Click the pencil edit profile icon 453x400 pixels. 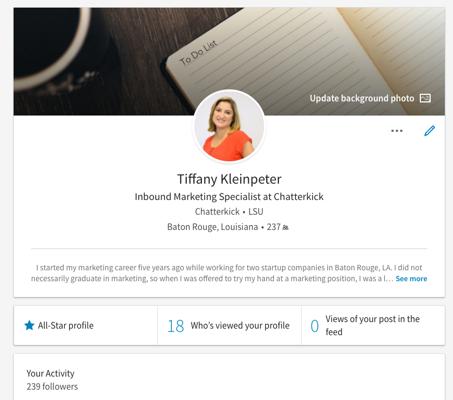tap(429, 131)
